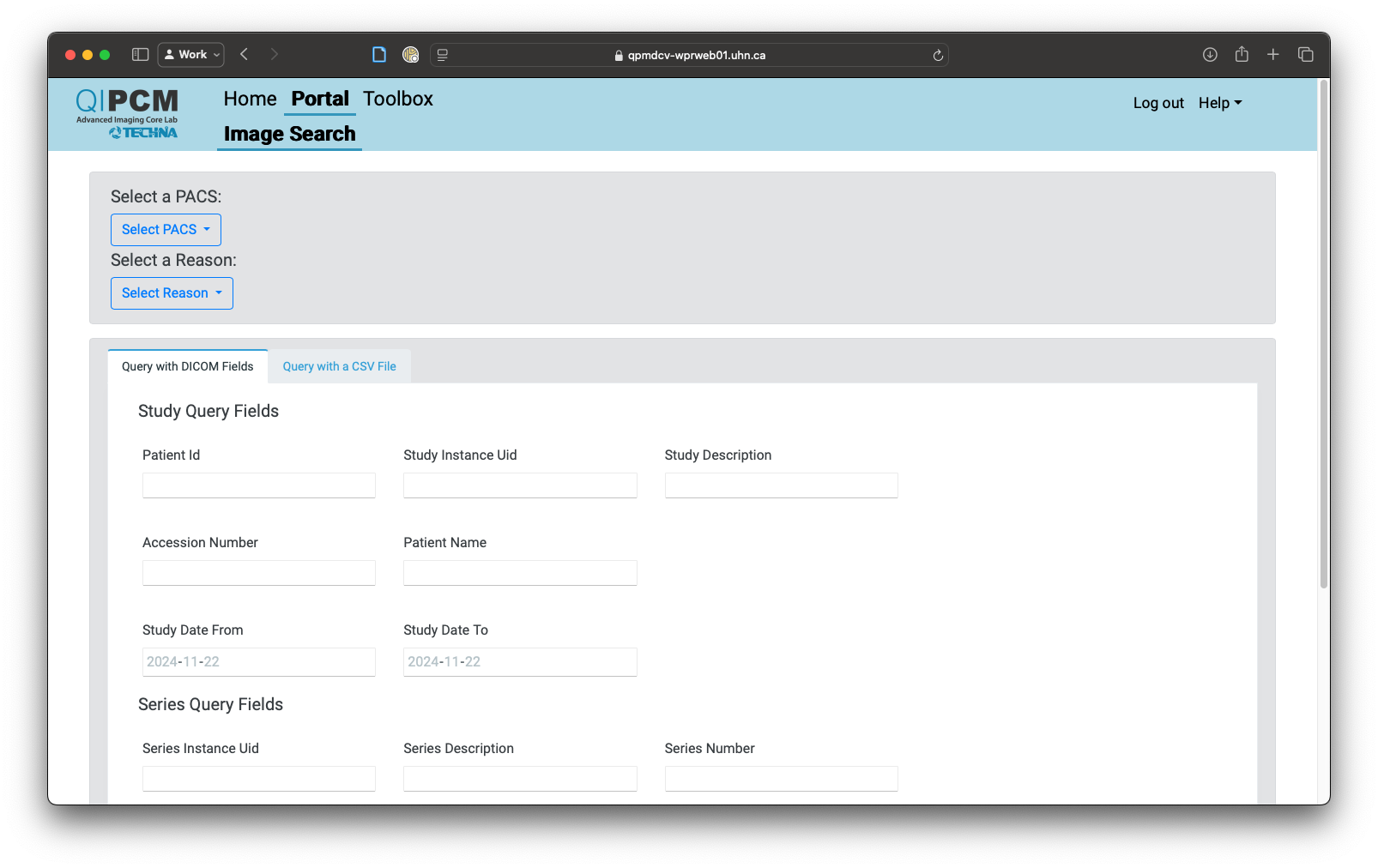Expand the Help menu

coord(1219,102)
